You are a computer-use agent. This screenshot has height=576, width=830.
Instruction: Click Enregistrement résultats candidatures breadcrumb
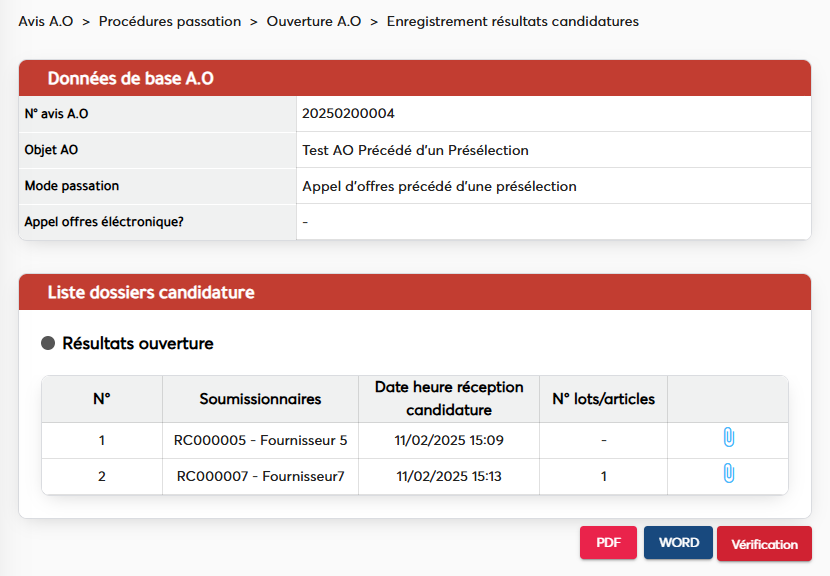(x=512, y=21)
